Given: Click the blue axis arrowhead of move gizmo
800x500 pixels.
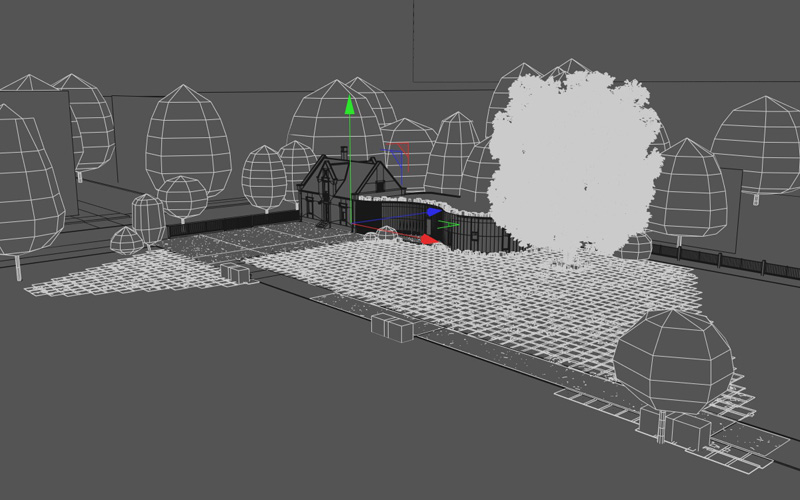Looking at the screenshot, I should coord(434,211).
